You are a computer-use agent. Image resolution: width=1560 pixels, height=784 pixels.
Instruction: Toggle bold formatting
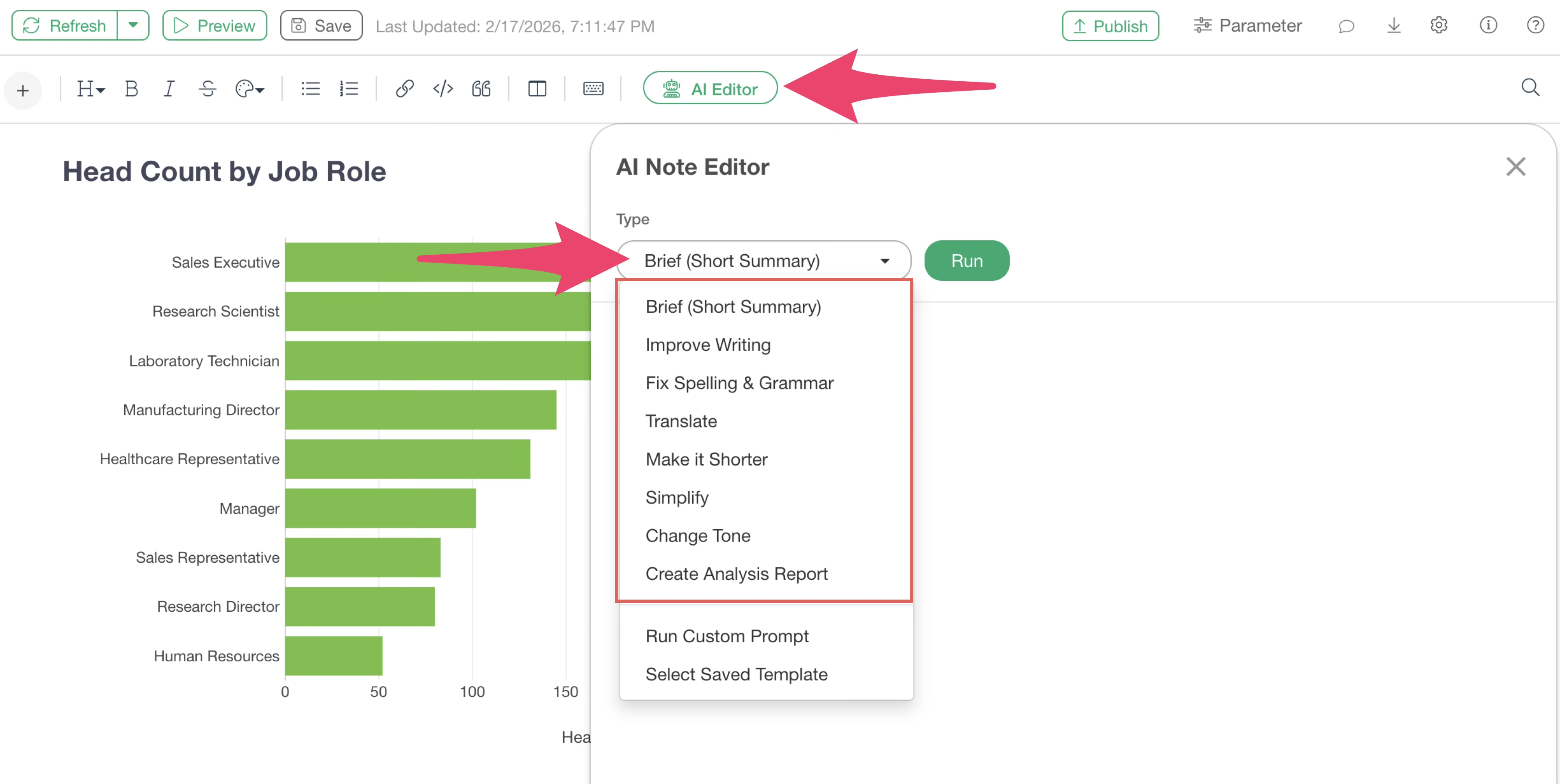point(131,89)
